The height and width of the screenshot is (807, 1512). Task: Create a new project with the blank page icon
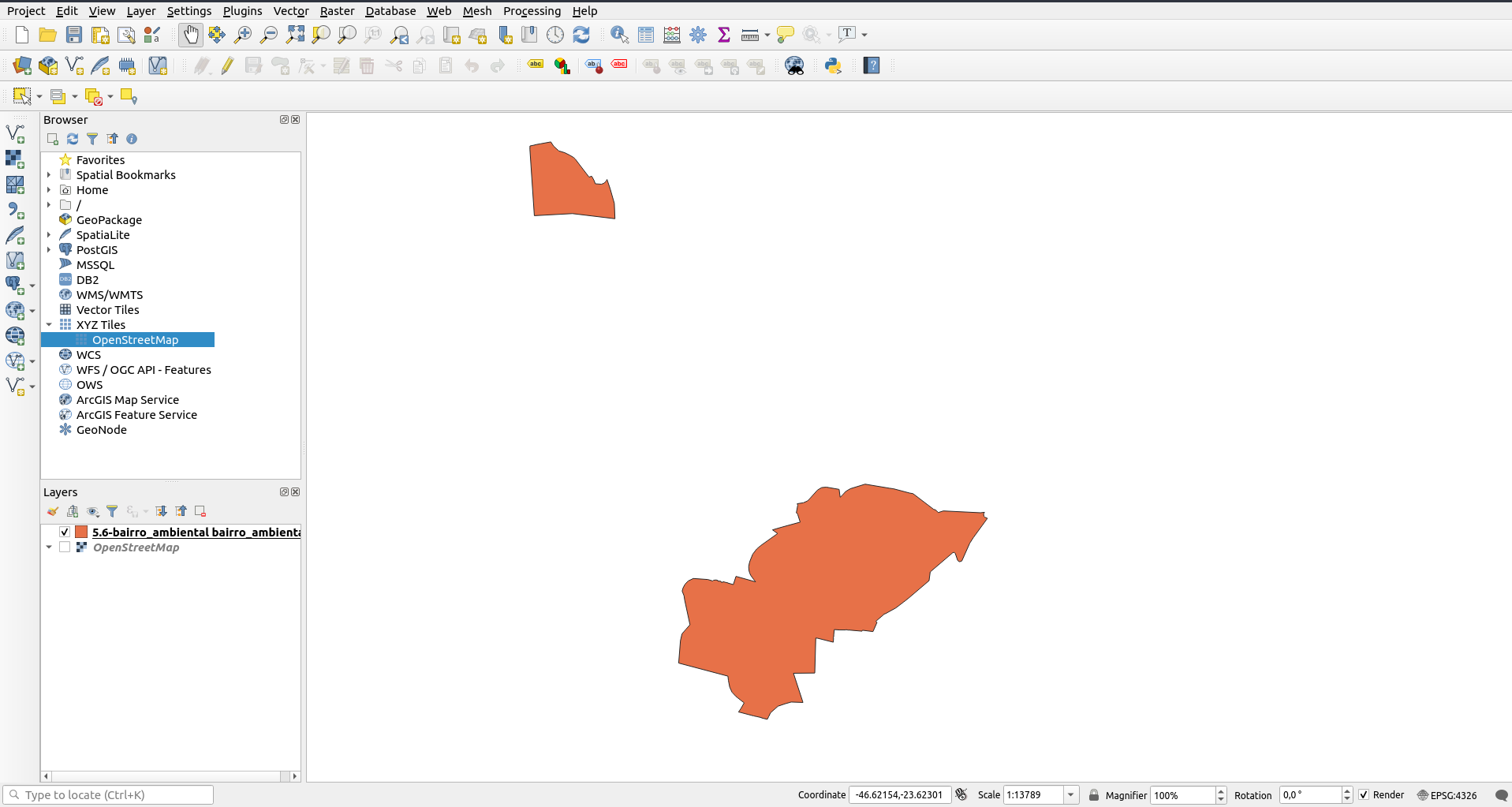click(x=22, y=35)
